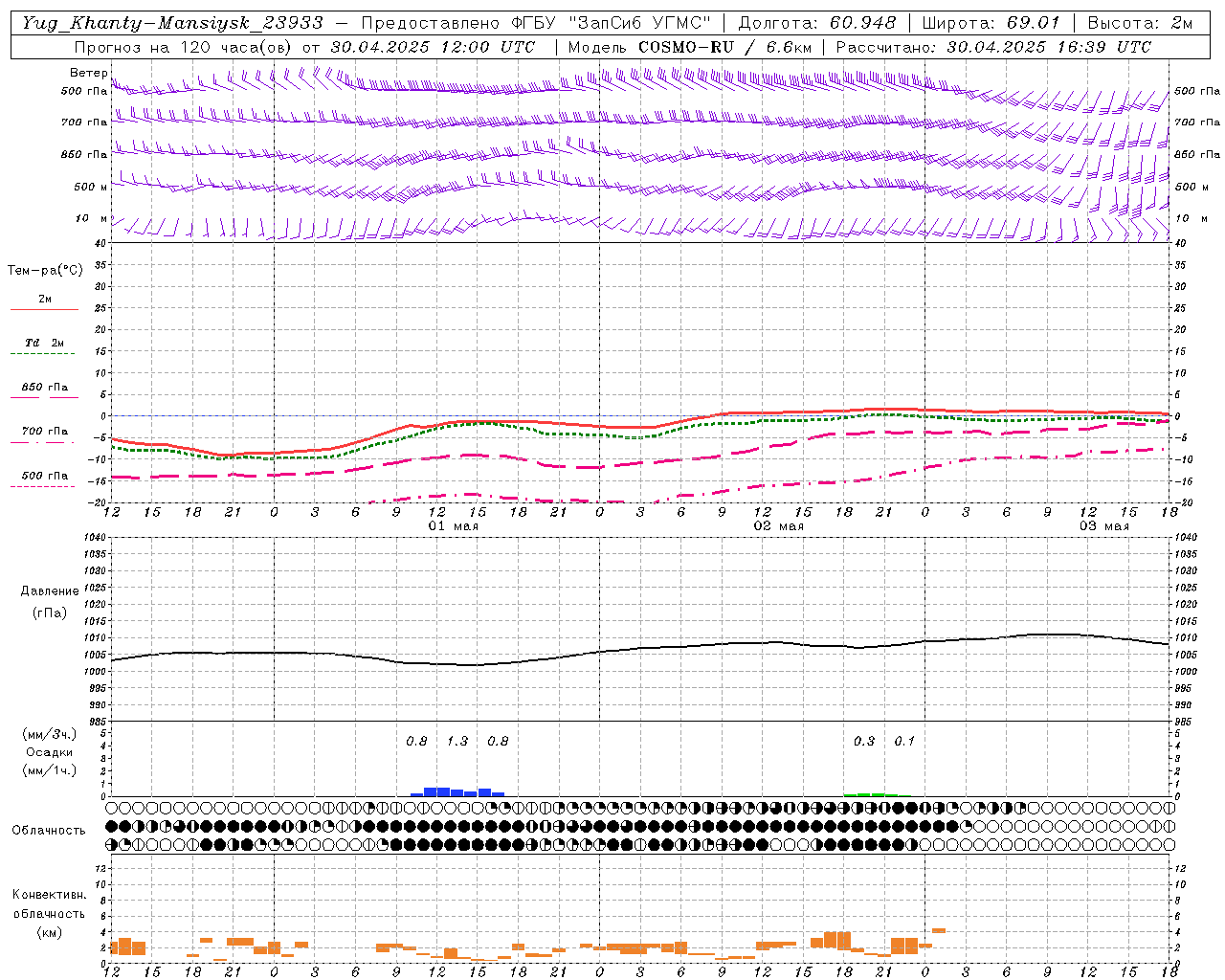This screenshot has height=980, width=1225.
Task: Click the 'Широта: 69.01' header value
Action: [x=991, y=23]
